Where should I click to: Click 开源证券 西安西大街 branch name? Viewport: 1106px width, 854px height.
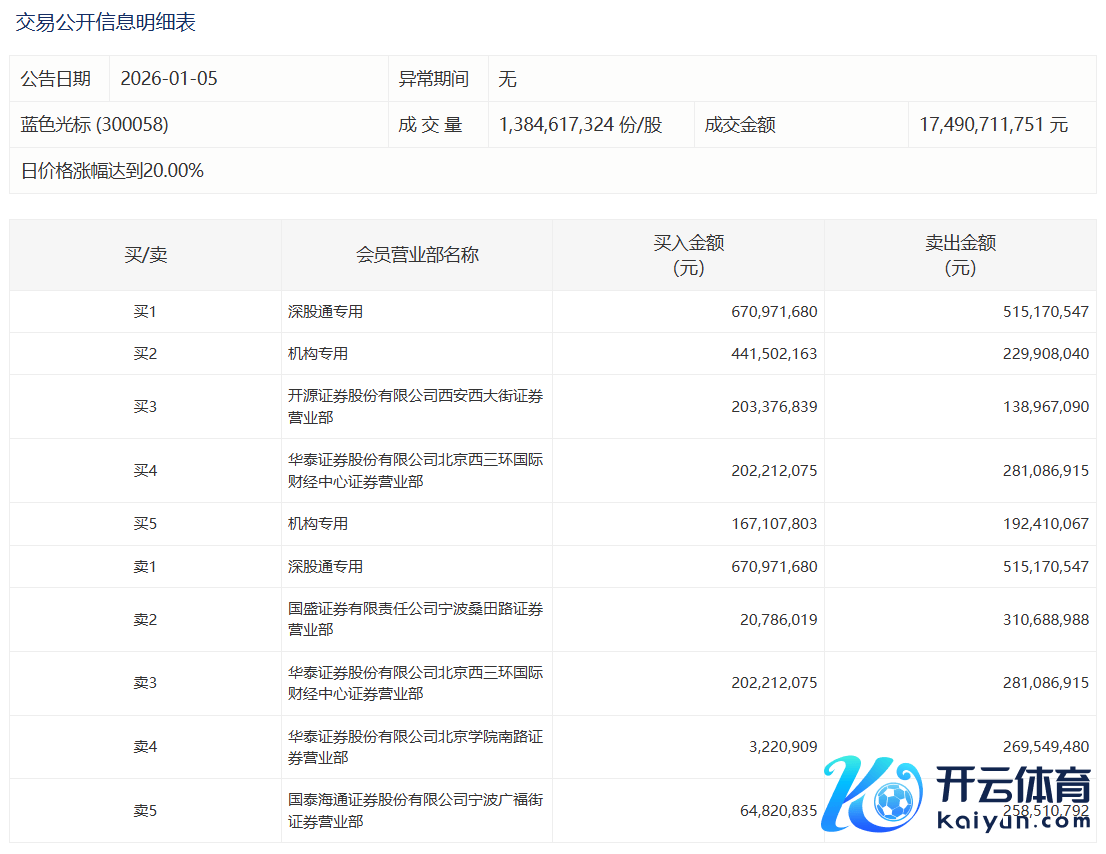coord(415,407)
